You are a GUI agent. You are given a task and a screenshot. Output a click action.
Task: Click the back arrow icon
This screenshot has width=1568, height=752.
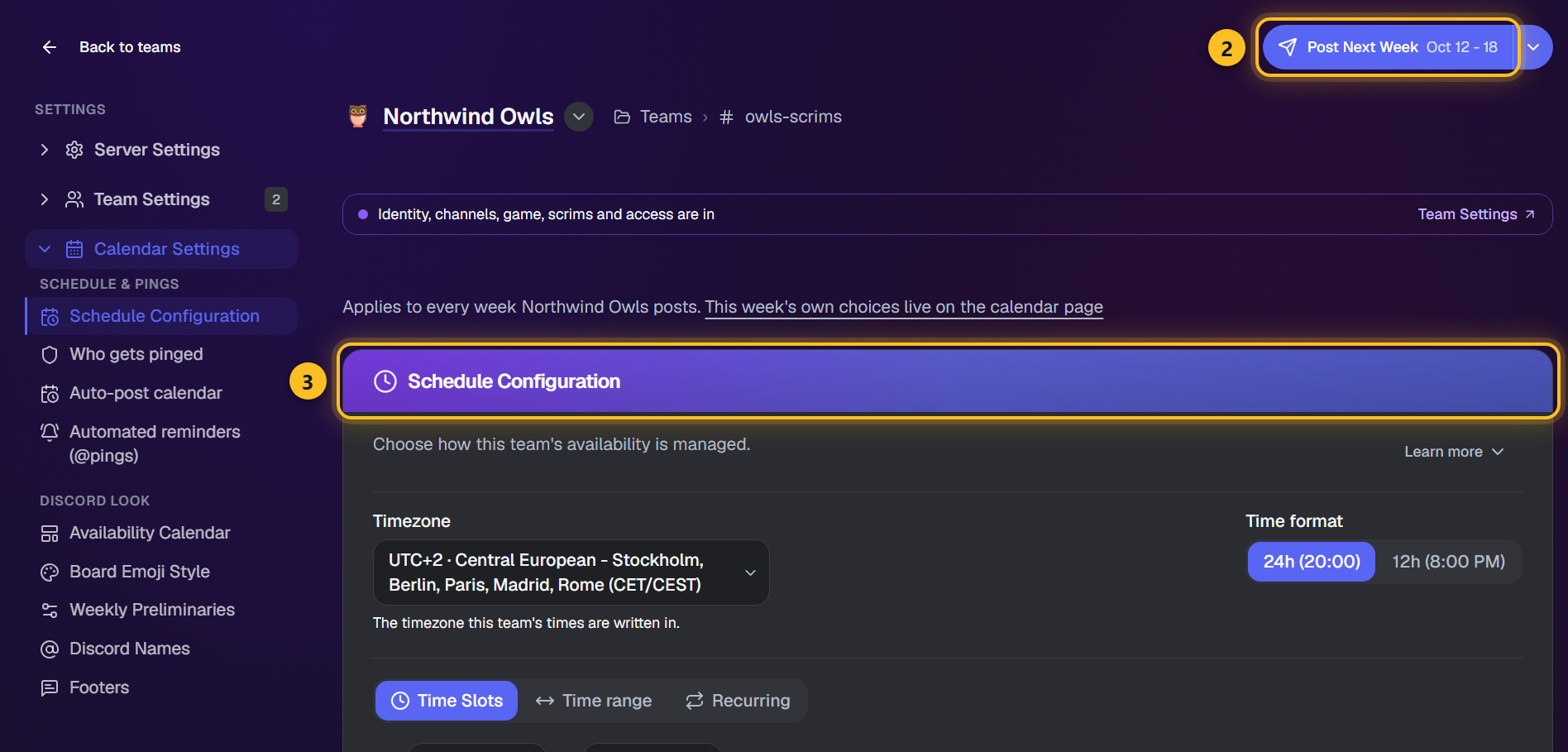click(x=50, y=47)
